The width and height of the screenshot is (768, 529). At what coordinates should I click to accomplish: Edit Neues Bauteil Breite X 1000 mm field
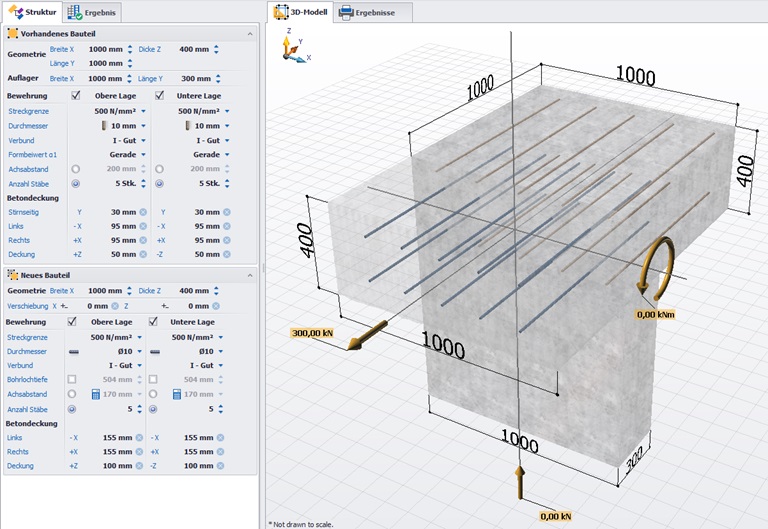click(105, 290)
